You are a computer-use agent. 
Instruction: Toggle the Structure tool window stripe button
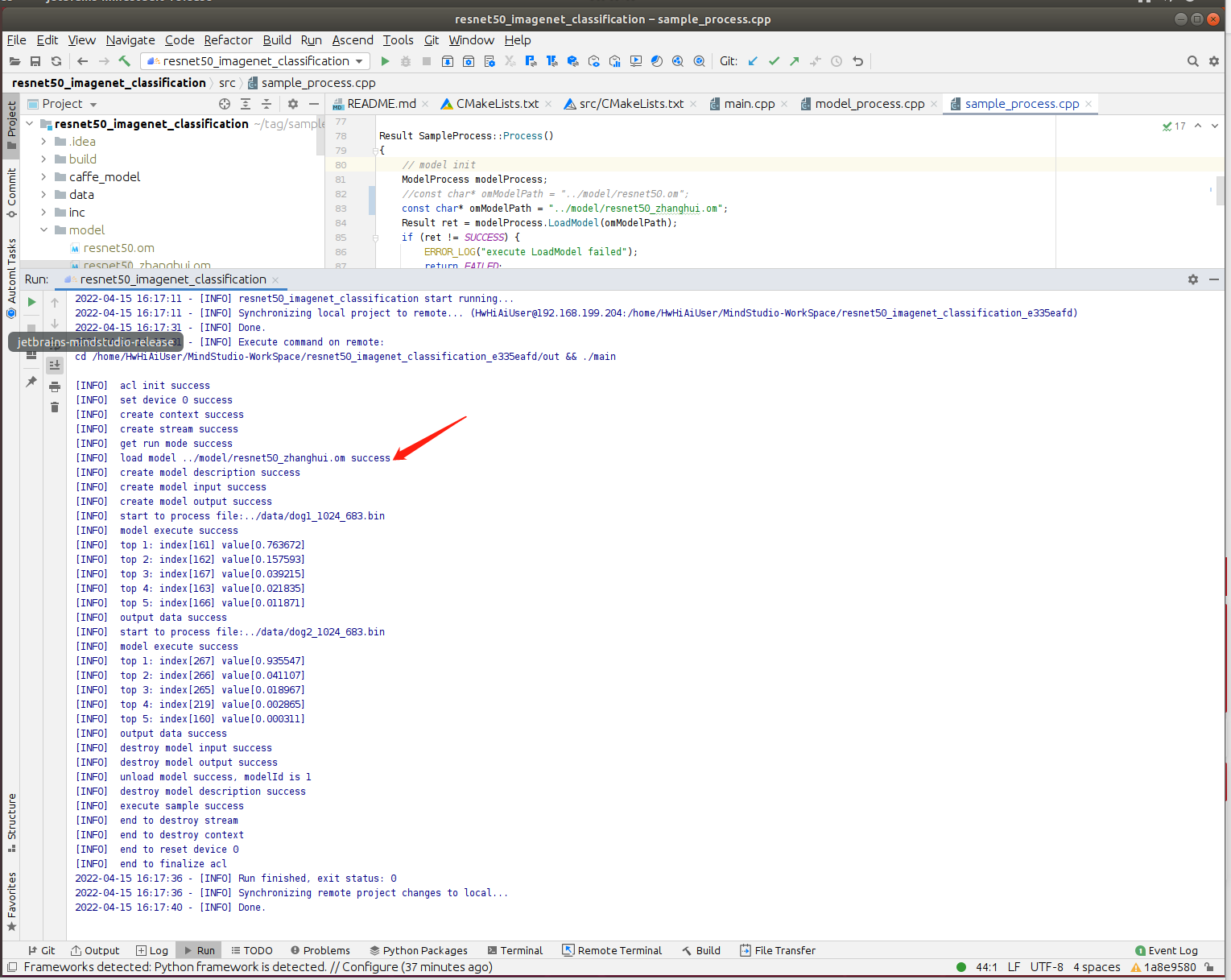(11, 822)
